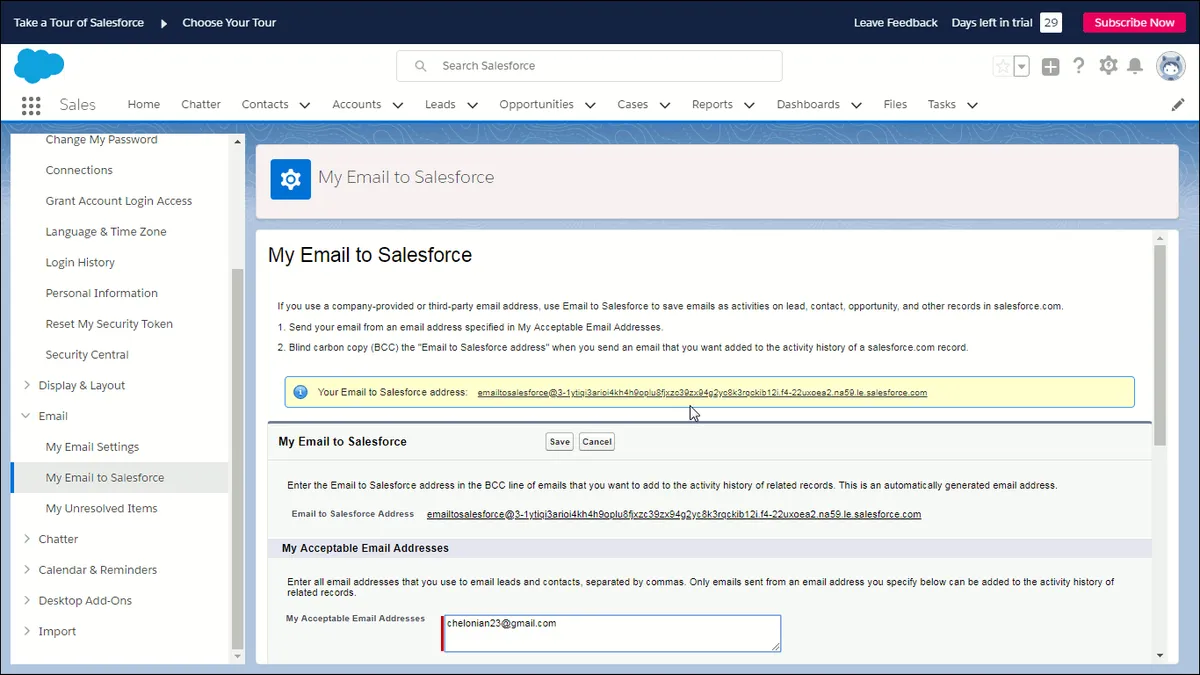Open the Reports tab
The width and height of the screenshot is (1200, 675).
click(x=712, y=104)
